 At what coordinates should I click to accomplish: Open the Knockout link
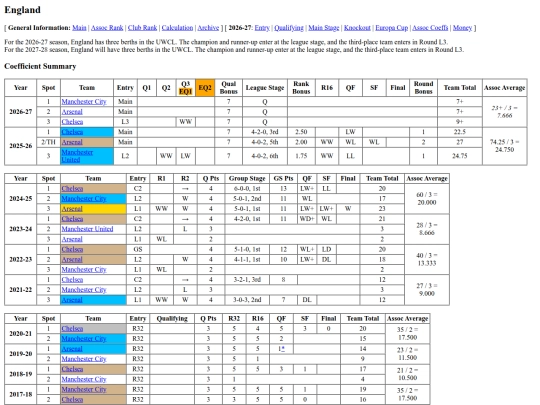(357, 28)
